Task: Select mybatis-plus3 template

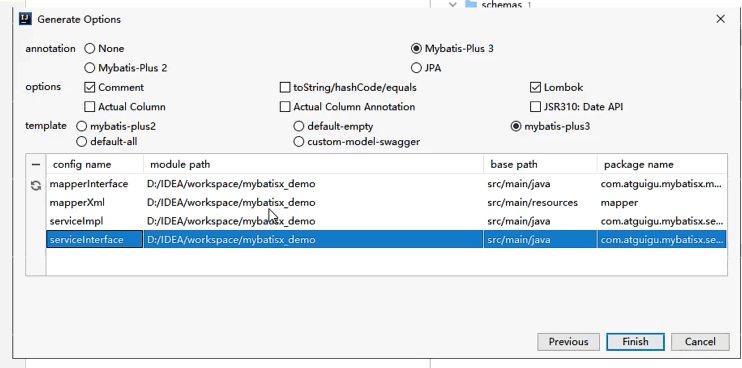Action: coord(550,126)
